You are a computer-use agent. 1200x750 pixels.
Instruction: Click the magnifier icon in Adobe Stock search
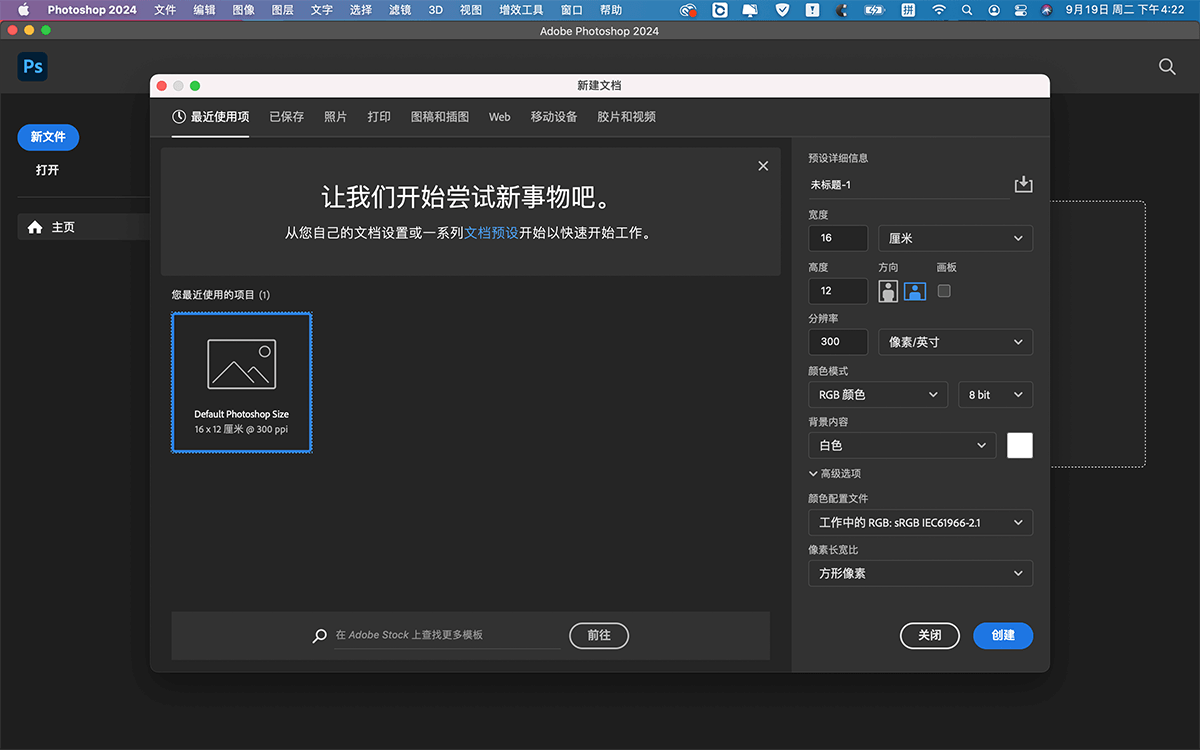[x=320, y=635]
